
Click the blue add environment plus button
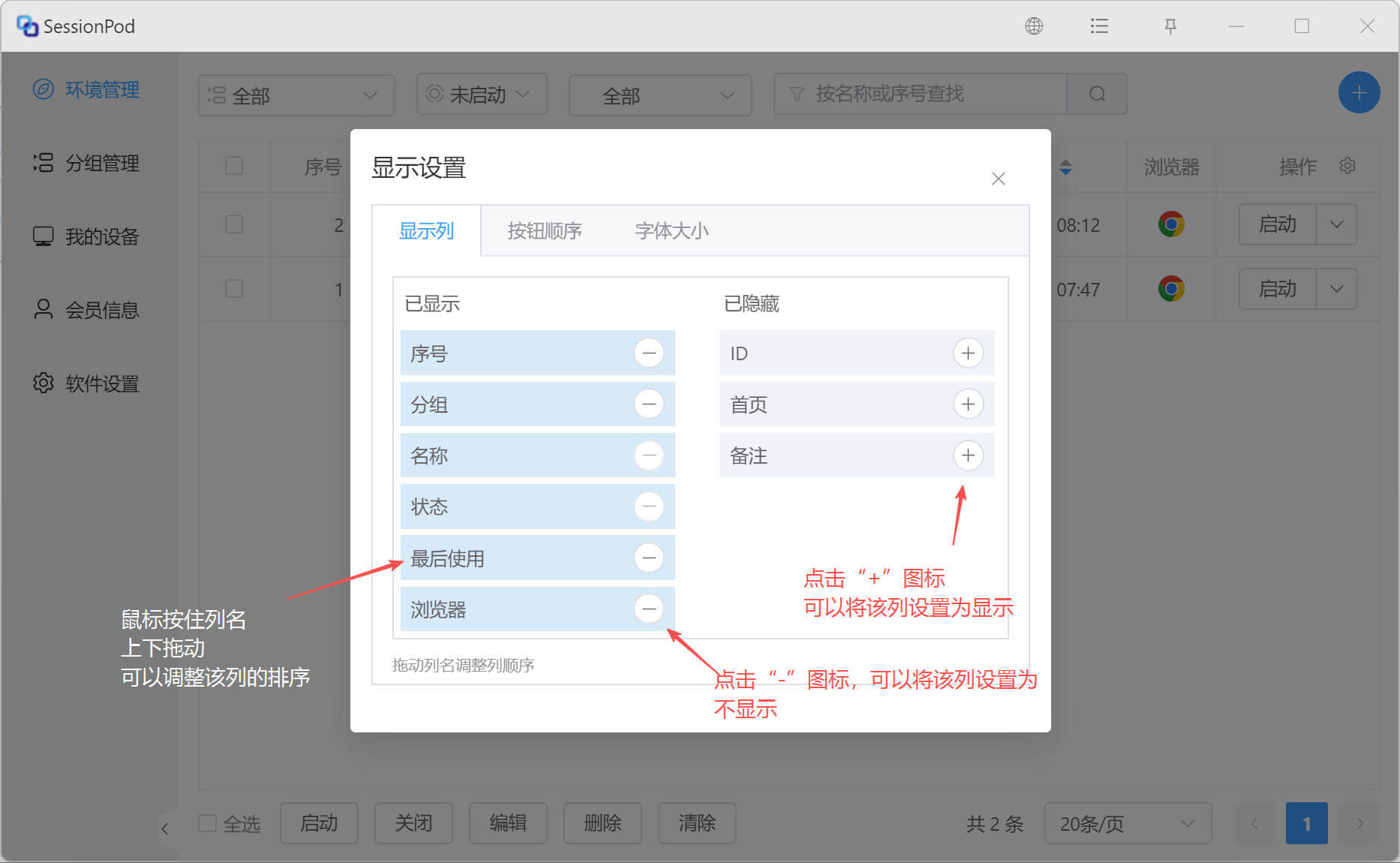pyautogui.click(x=1359, y=93)
